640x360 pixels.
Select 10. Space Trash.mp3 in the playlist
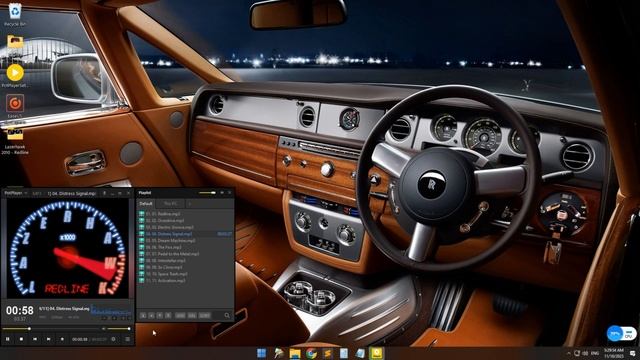pyautogui.click(x=186, y=274)
